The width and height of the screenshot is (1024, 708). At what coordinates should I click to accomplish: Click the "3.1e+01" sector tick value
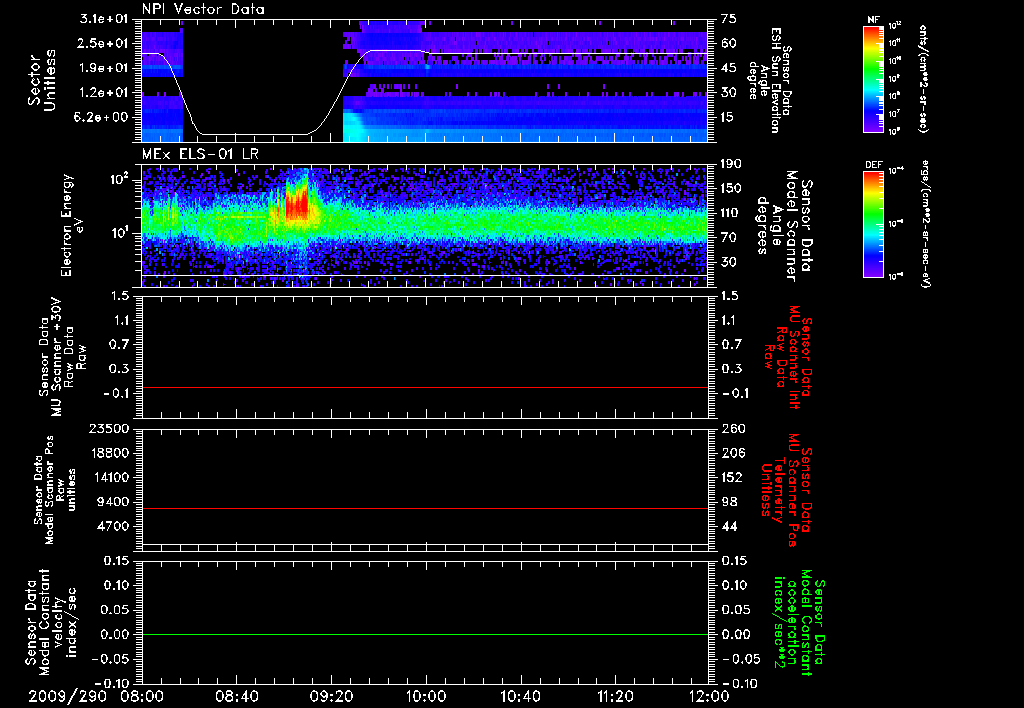[104, 19]
